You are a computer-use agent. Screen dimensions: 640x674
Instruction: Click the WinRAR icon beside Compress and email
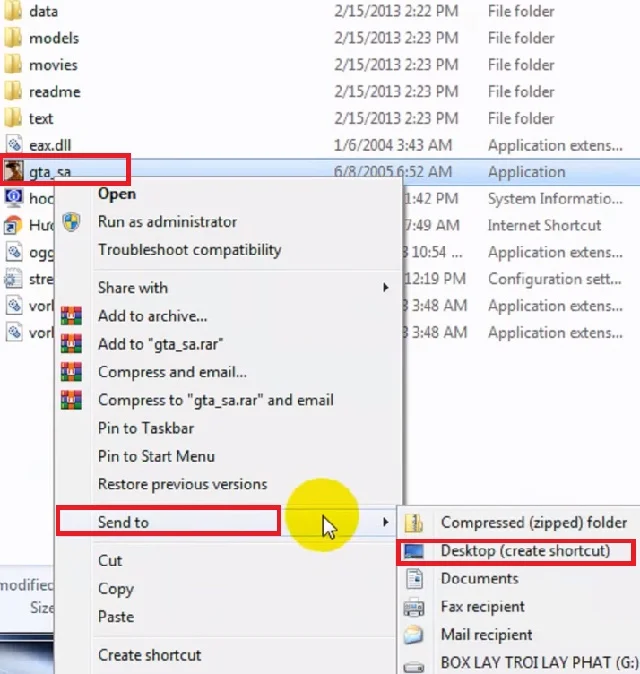pos(71,372)
